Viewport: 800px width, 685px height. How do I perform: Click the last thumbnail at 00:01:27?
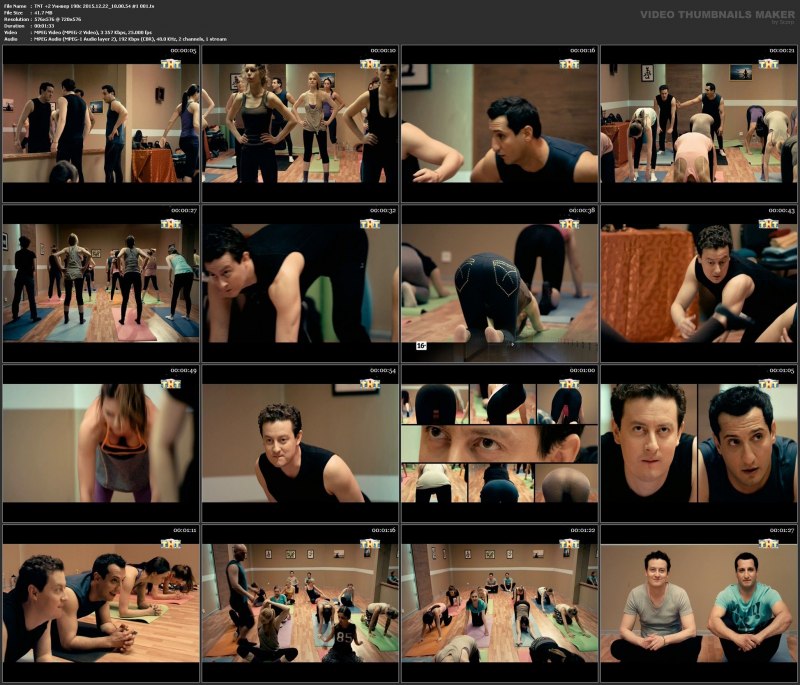[x=698, y=603]
